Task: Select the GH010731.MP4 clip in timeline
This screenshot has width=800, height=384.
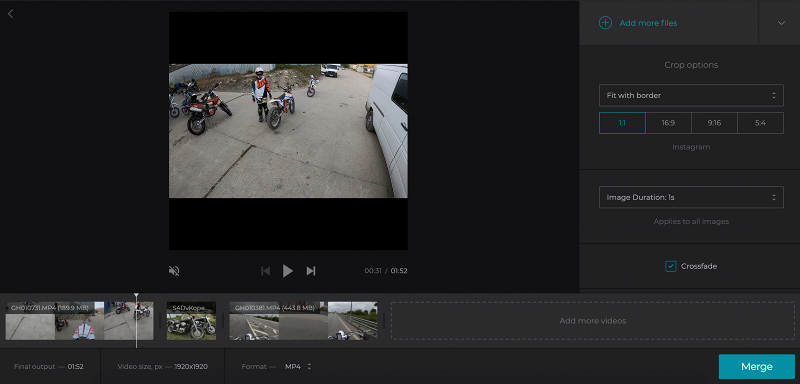Action: 79,321
